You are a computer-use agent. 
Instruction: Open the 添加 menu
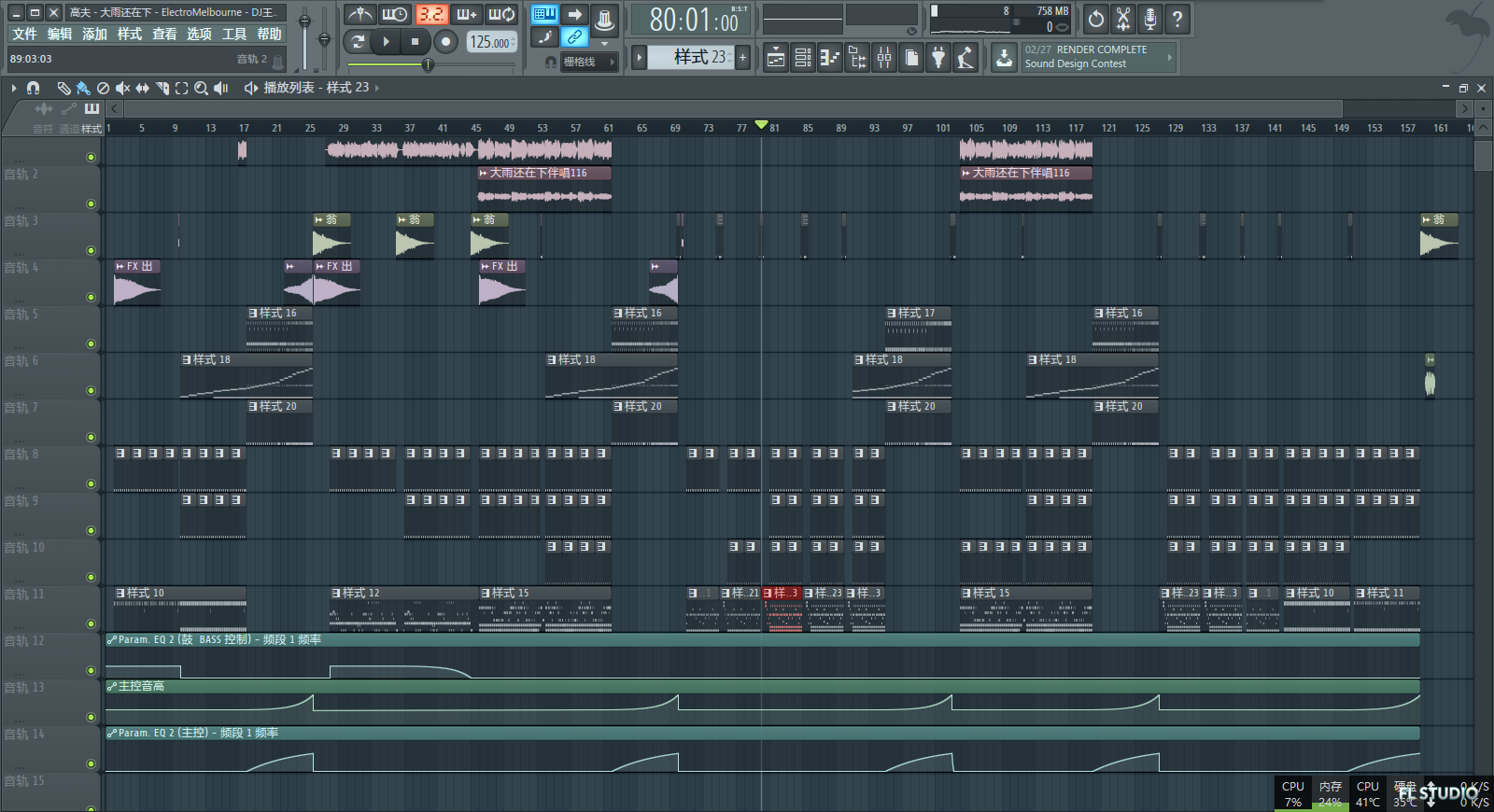tap(94, 35)
